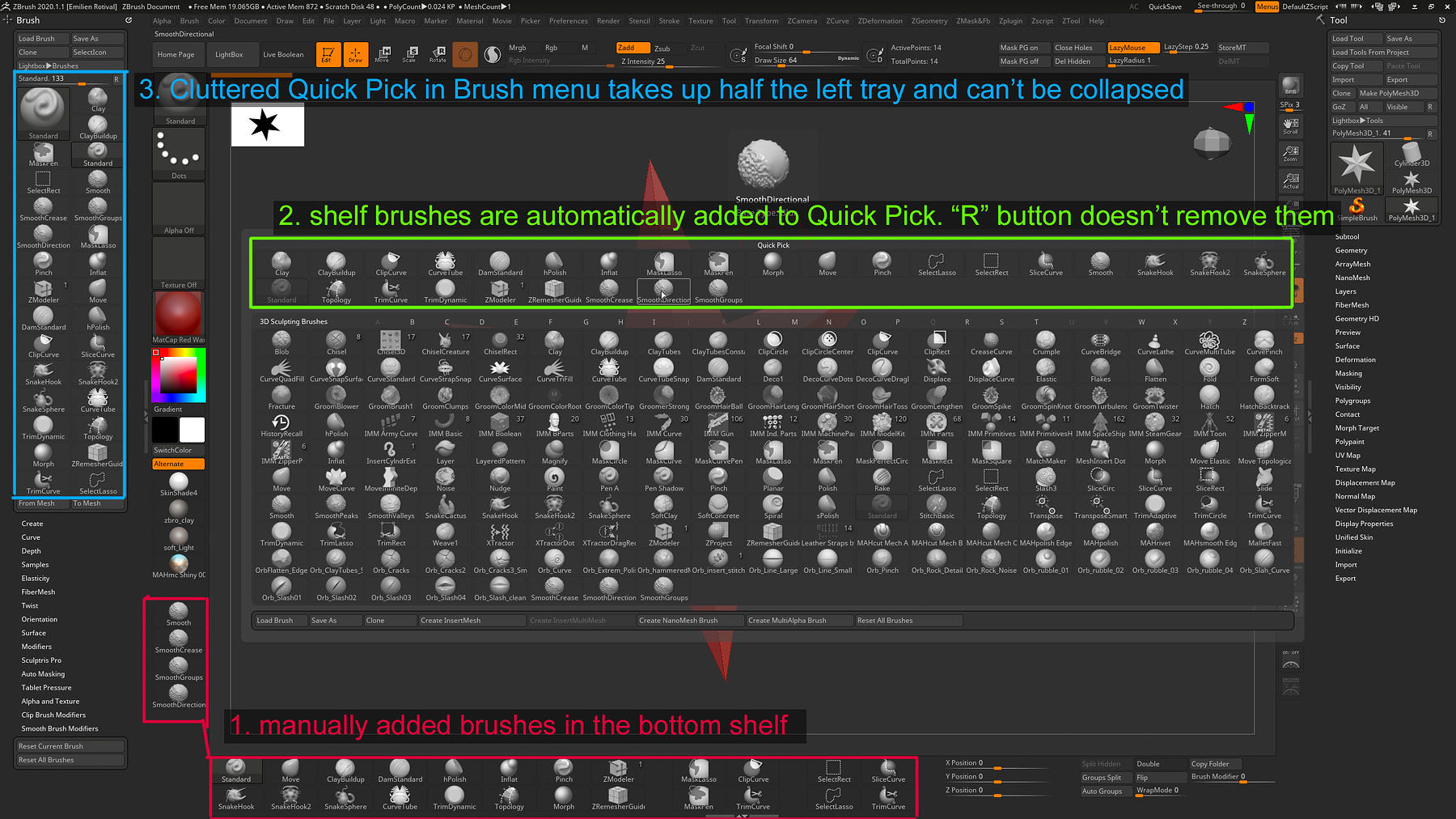Expand the Masking section in Tool palette
Viewport: 1456px width, 819px height.
point(1348,373)
